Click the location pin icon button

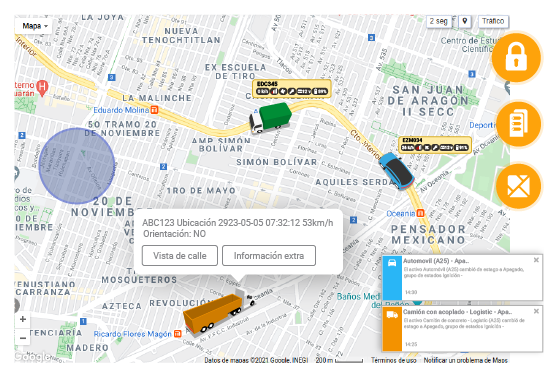click(465, 22)
